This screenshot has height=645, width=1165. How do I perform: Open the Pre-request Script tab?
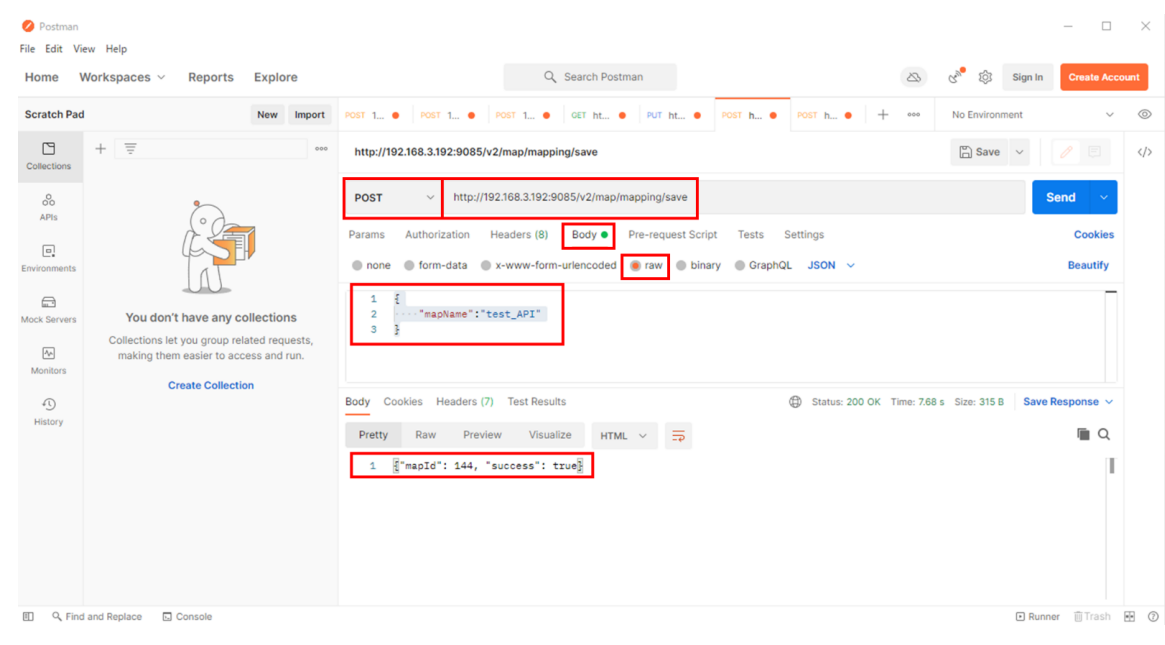[x=672, y=235]
